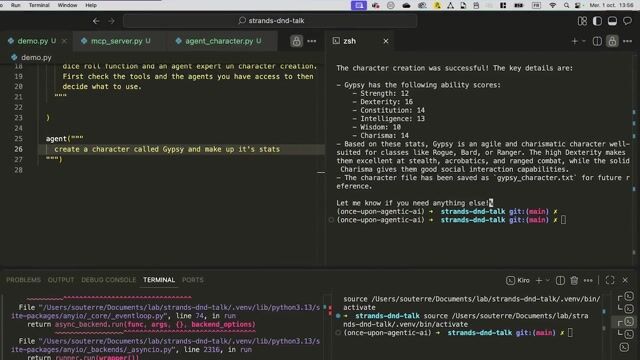Click the screen sharing menu bar icon
The height and width of the screenshot is (360, 640).
coord(359,5)
